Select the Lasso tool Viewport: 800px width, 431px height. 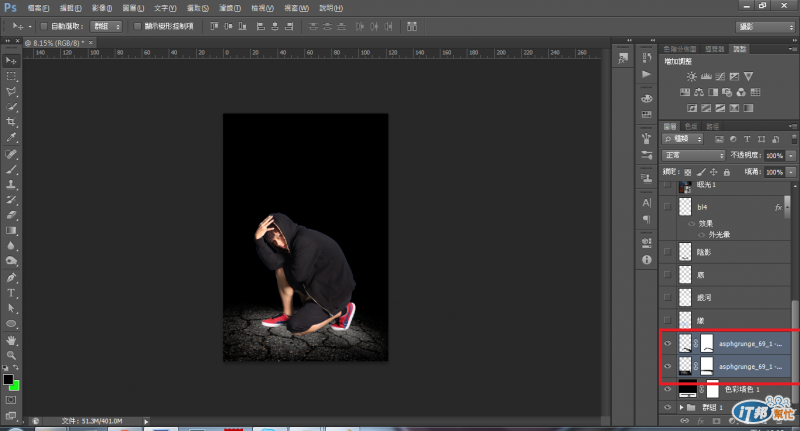(11, 91)
